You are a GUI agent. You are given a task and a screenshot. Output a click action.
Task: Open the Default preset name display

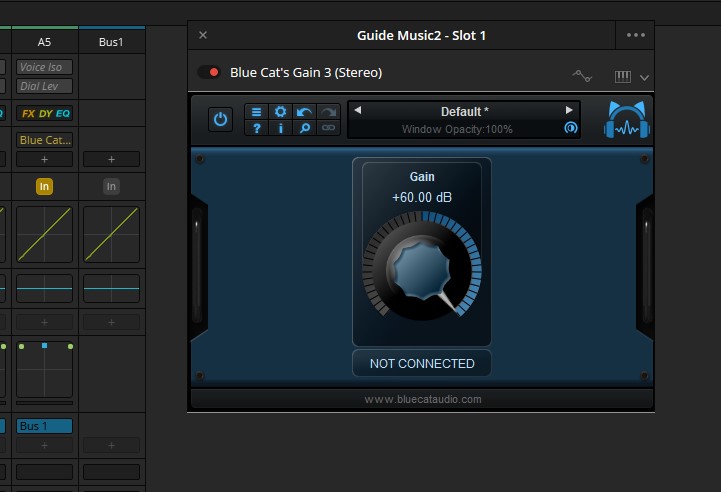[464, 111]
